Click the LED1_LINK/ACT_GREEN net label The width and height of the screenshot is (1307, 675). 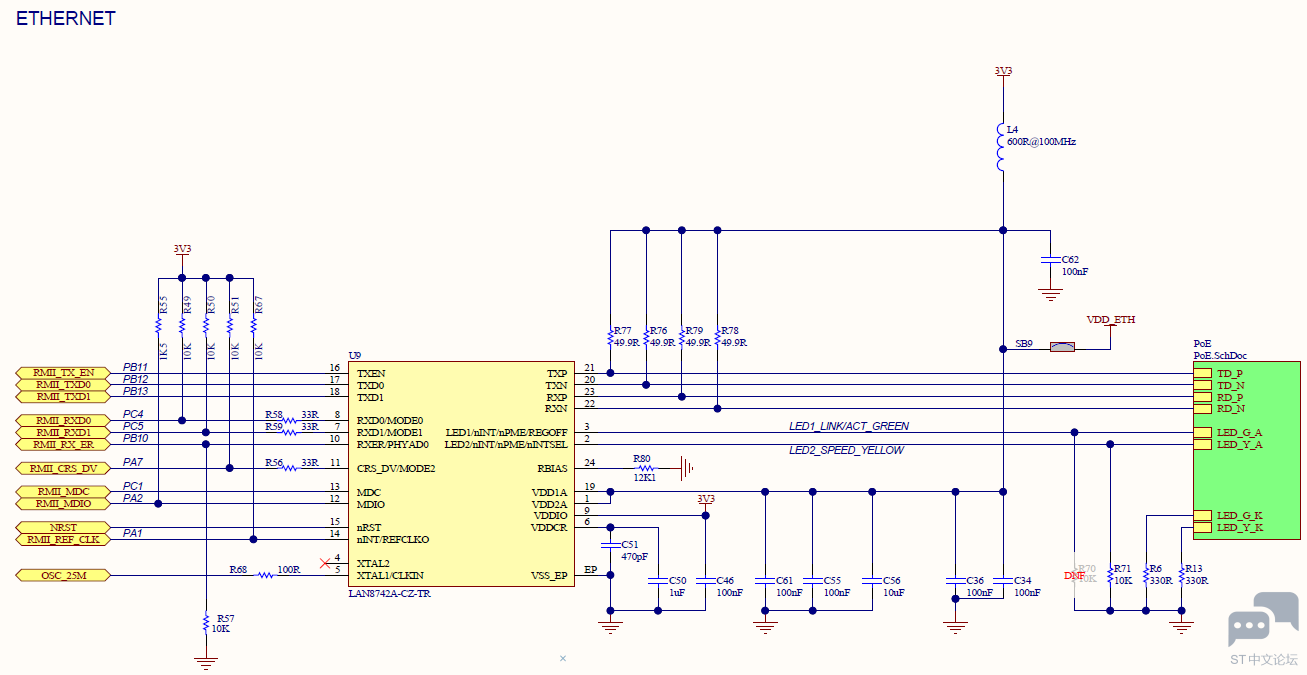pyautogui.click(x=849, y=426)
